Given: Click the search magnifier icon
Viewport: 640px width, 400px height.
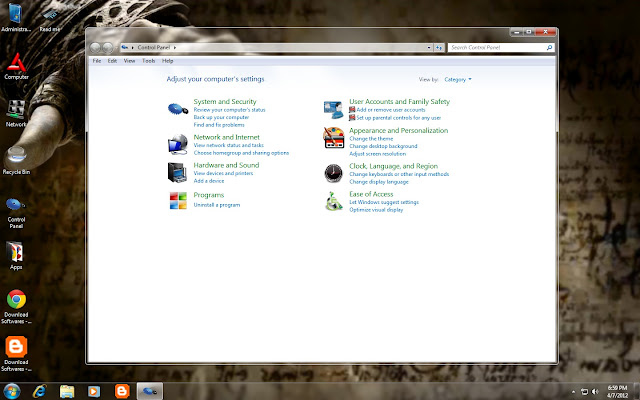Looking at the screenshot, I should coord(549,48).
